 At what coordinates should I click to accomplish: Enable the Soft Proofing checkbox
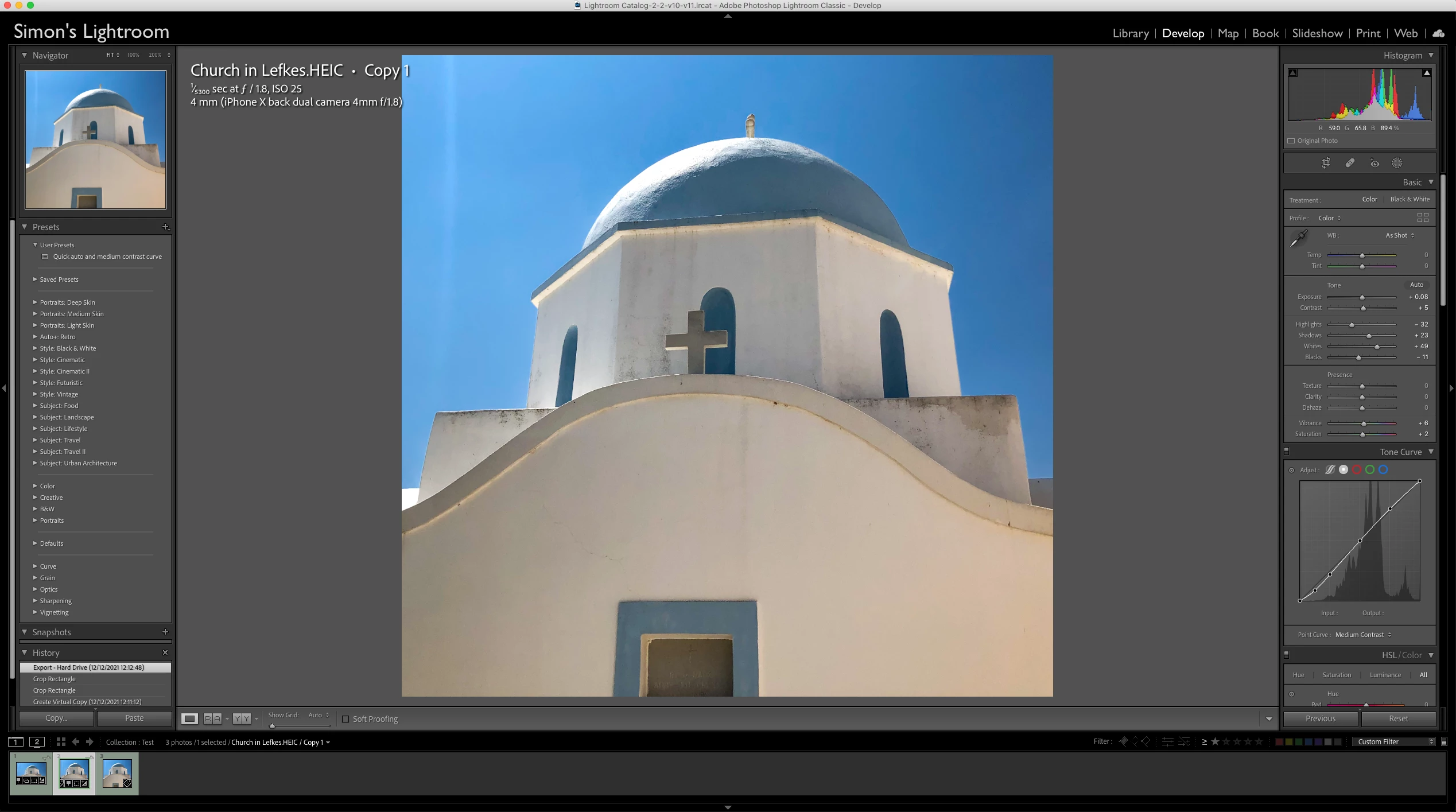(x=345, y=718)
